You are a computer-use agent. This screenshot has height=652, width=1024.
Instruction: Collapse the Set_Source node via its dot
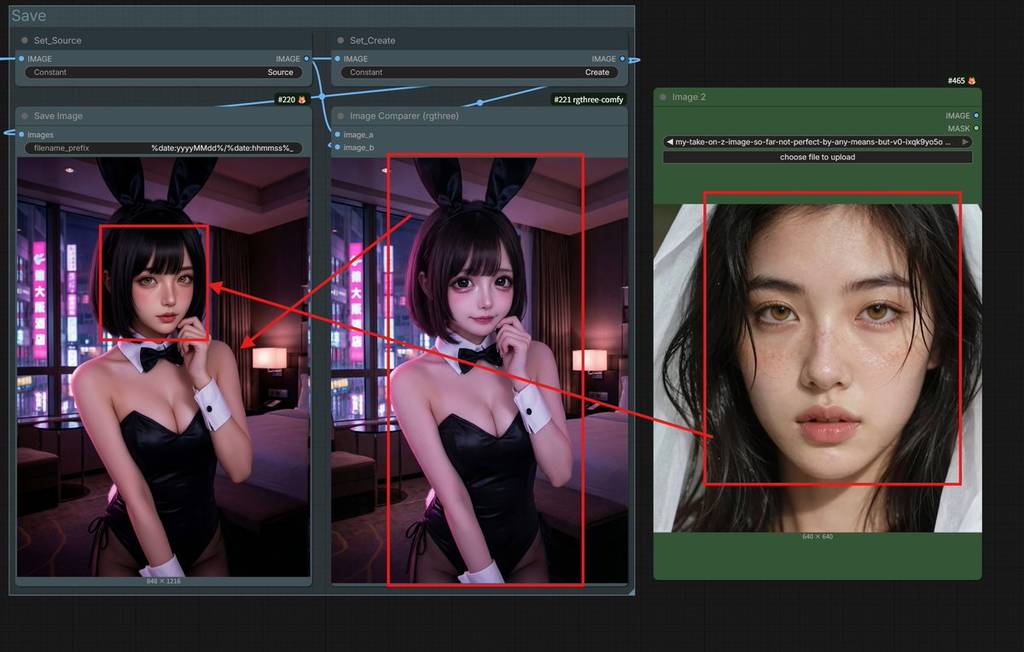point(24,41)
